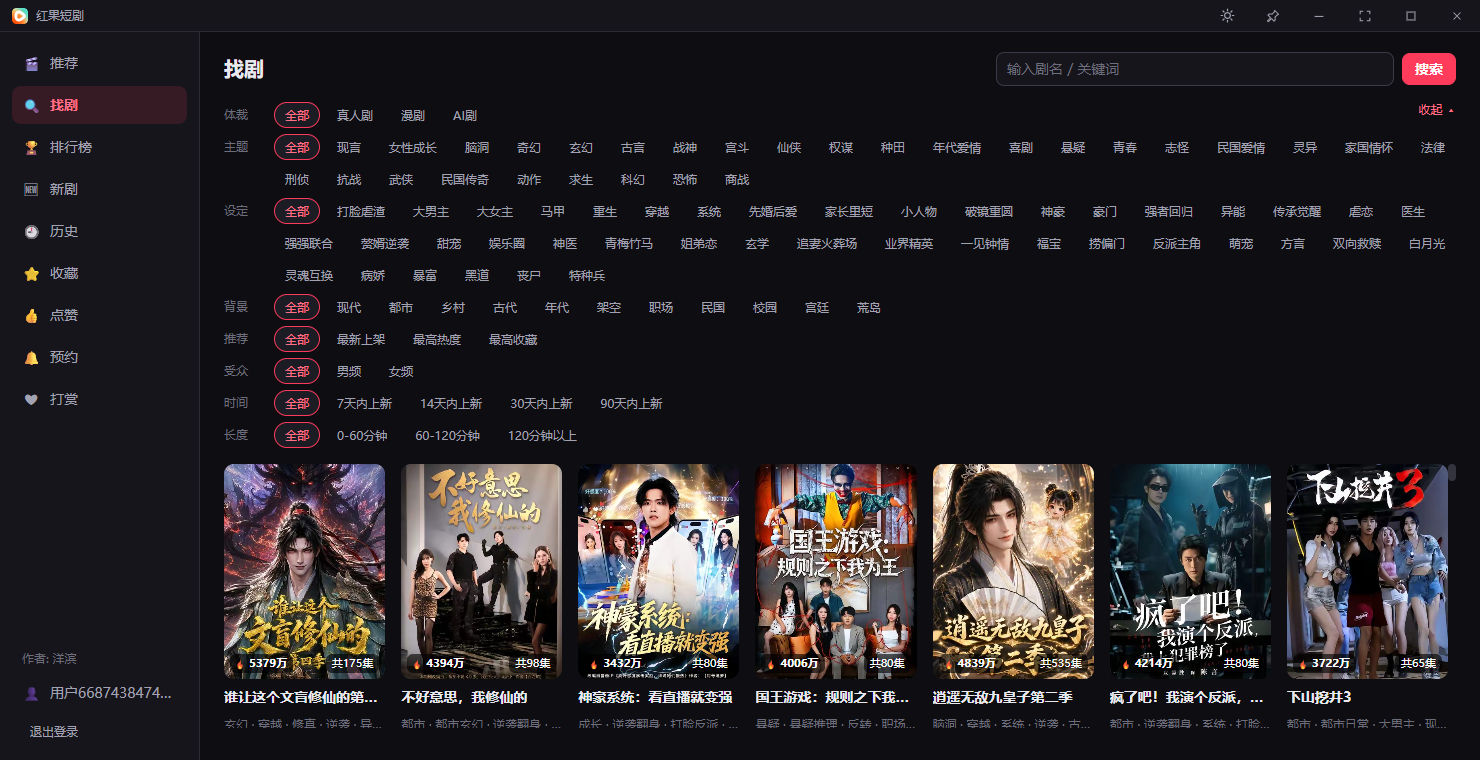Screen dimensions: 1480x760
Task: Go to 历史 menu item
Action: point(99,231)
